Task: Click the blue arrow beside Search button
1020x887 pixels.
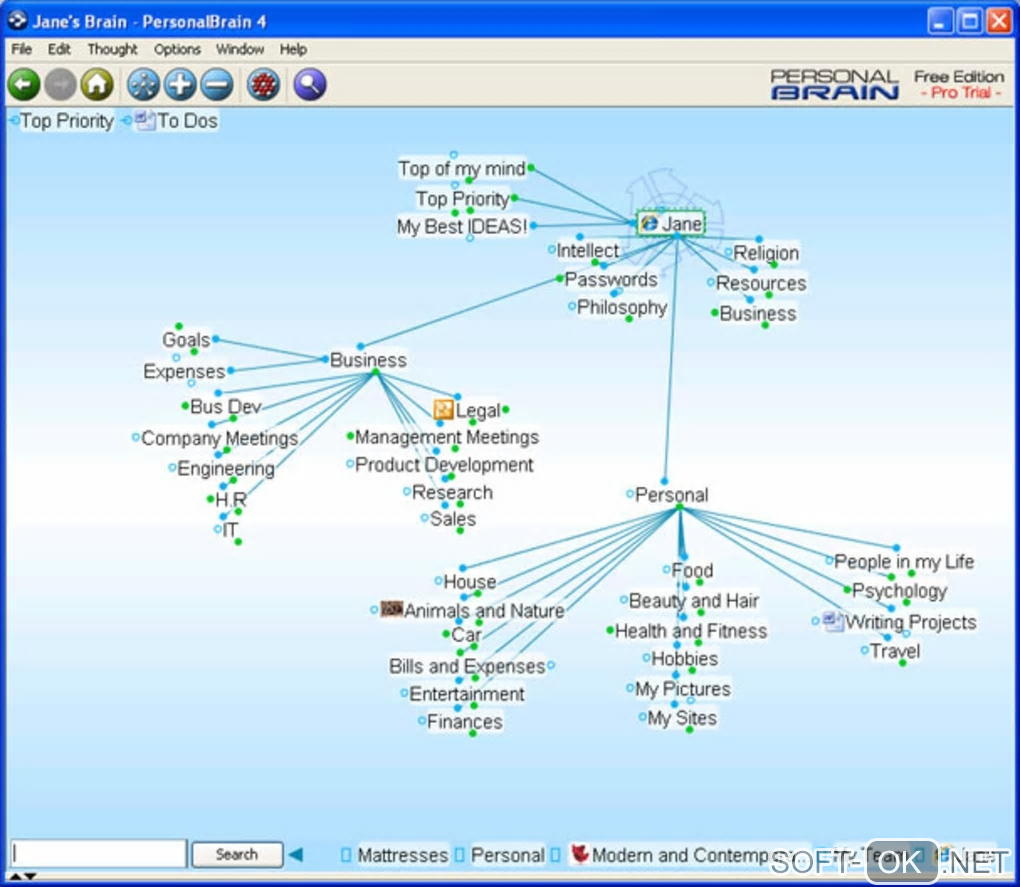Action: pos(296,854)
